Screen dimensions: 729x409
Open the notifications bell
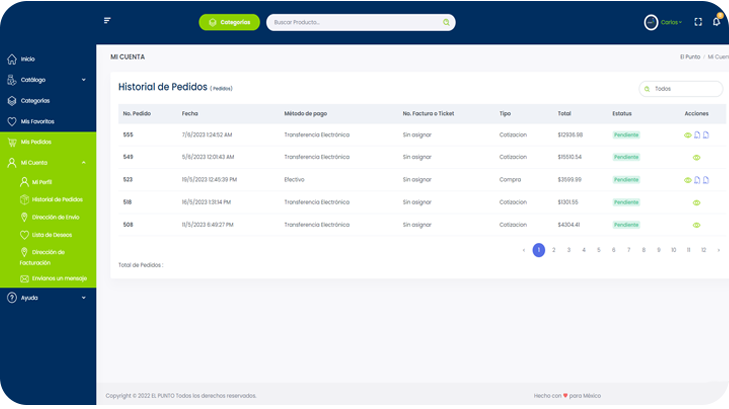point(716,21)
